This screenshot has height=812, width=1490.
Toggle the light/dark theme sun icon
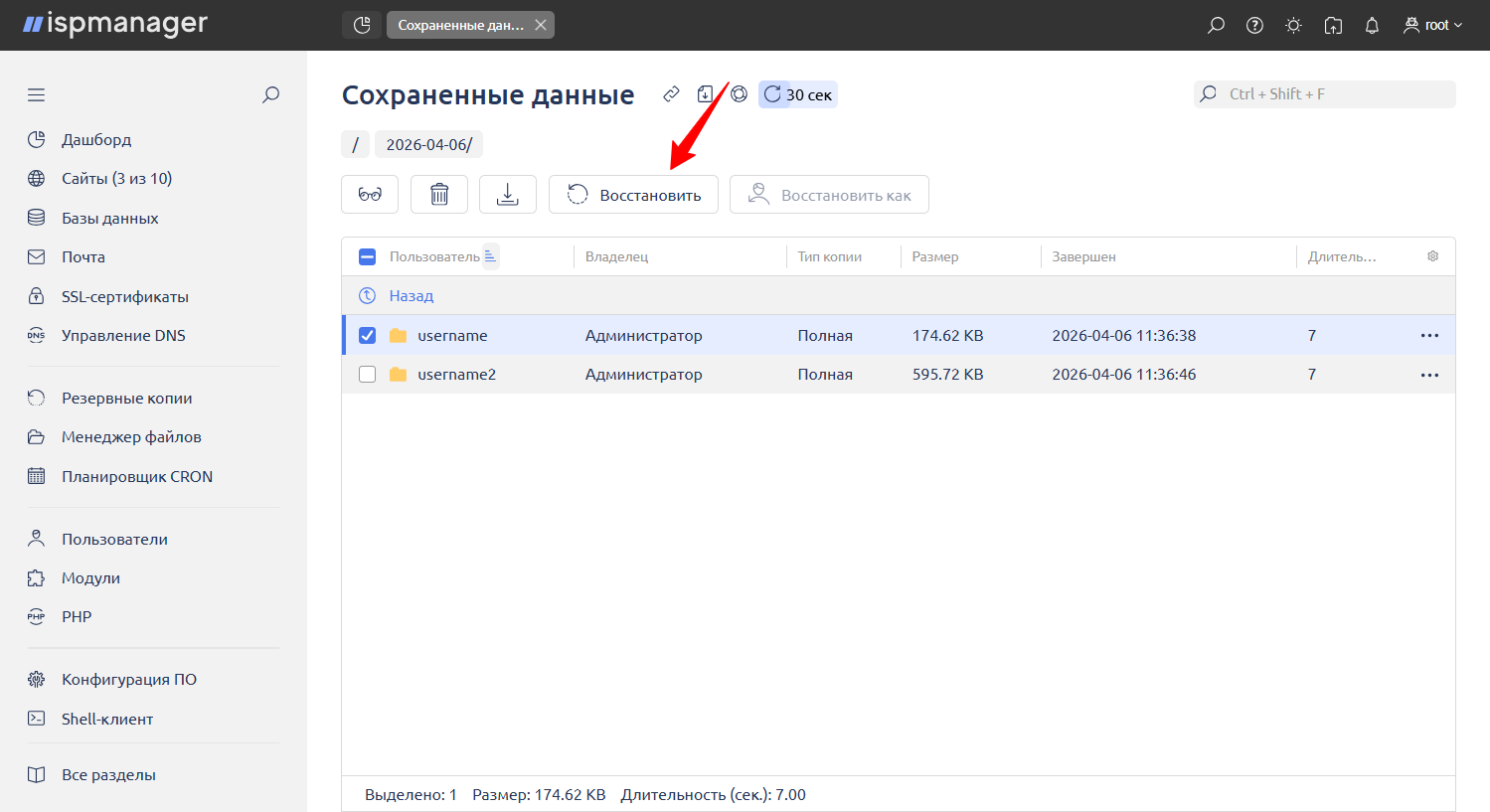(1293, 26)
